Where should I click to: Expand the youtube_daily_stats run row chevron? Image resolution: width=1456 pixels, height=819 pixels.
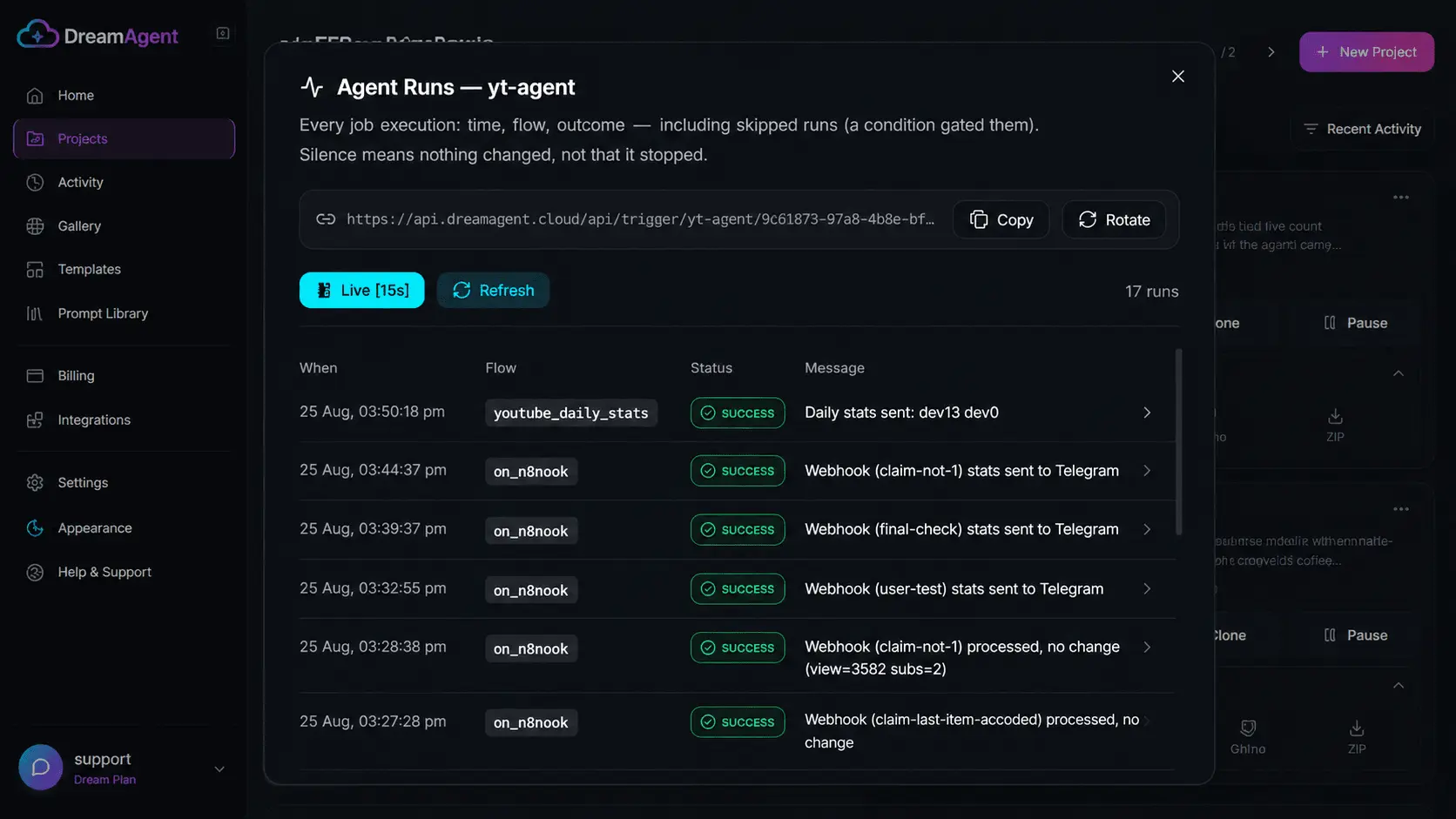pyautogui.click(x=1147, y=413)
